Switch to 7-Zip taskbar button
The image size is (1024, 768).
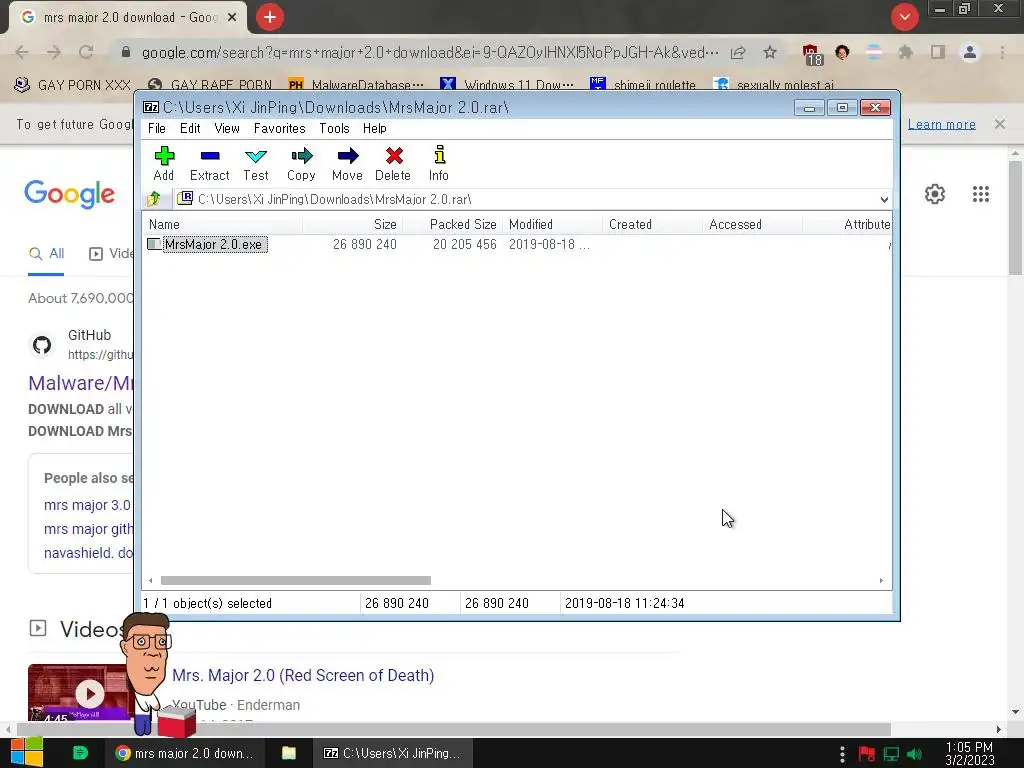[x=392, y=753]
